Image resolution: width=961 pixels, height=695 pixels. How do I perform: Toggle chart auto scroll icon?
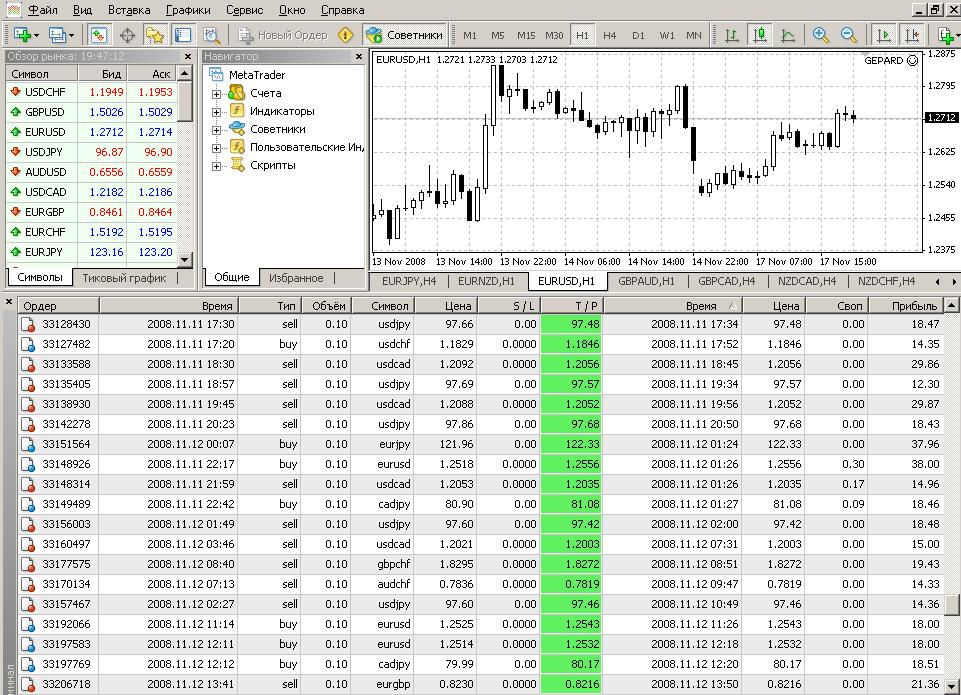[x=884, y=35]
